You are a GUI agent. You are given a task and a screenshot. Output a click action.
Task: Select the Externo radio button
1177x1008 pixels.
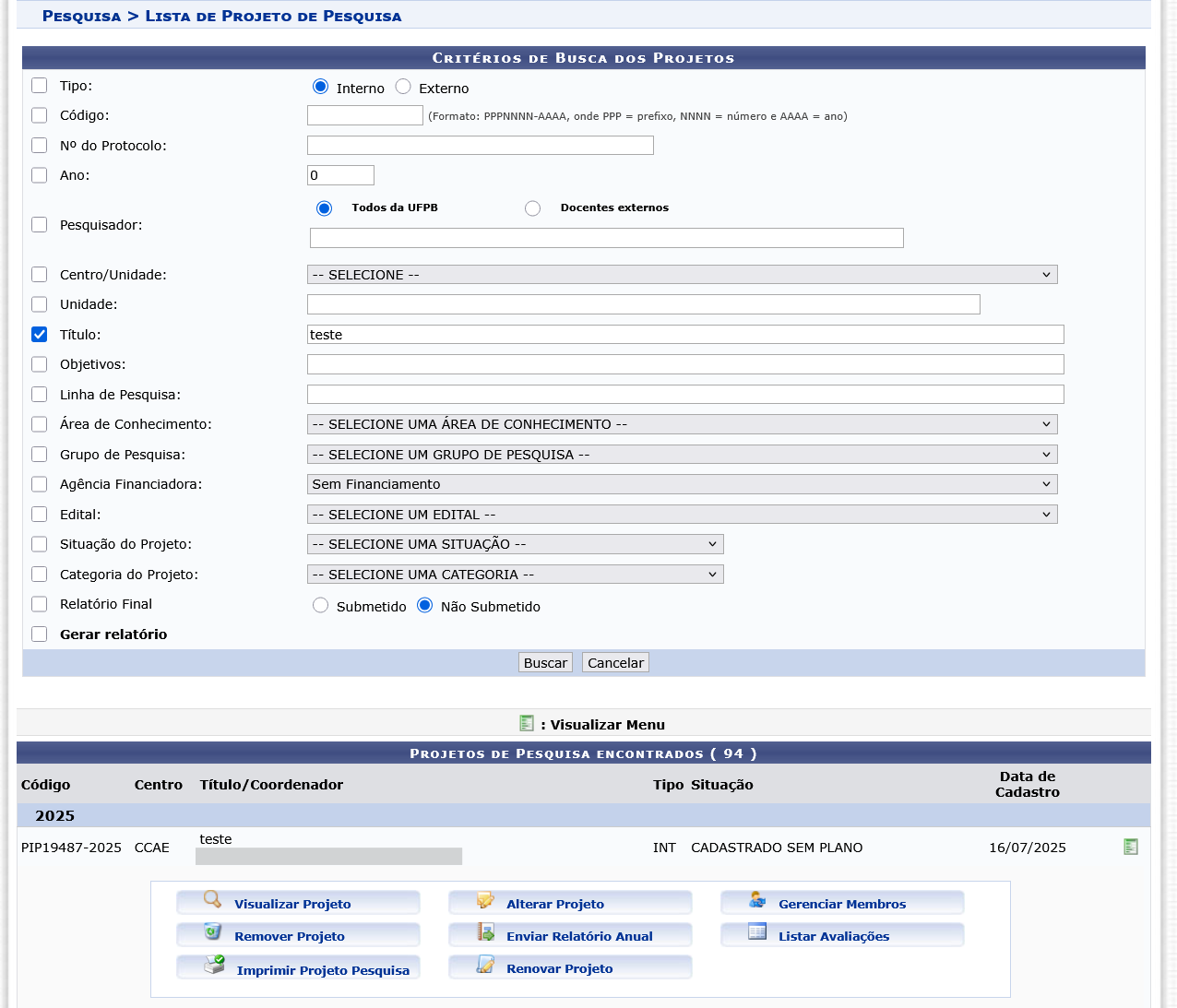(x=403, y=87)
